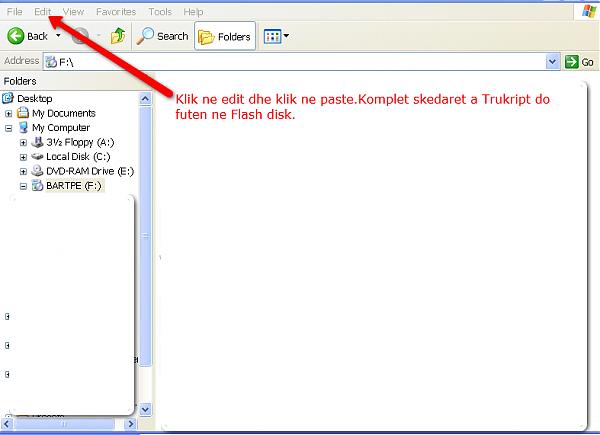Click the Windows flag logo
The height and width of the screenshot is (435, 600).
(x=589, y=11)
